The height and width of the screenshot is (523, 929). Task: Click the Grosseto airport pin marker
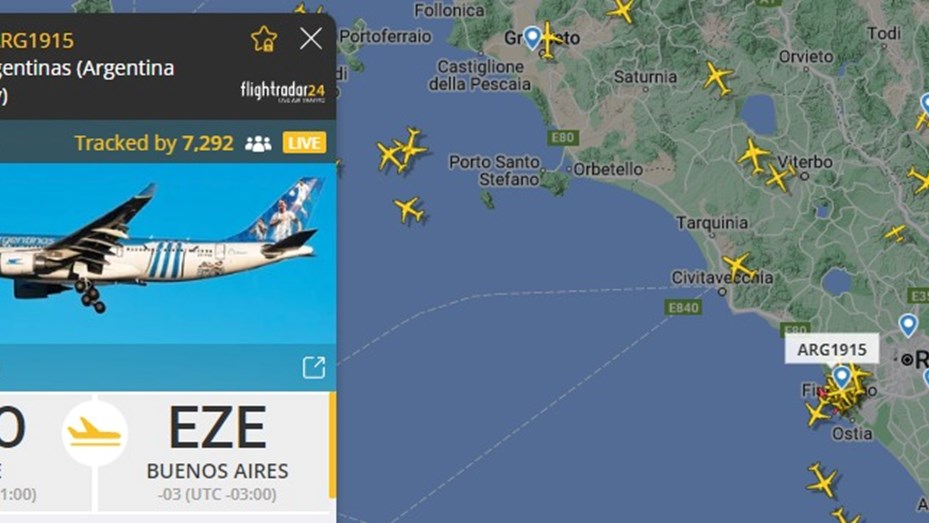[533, 37]
